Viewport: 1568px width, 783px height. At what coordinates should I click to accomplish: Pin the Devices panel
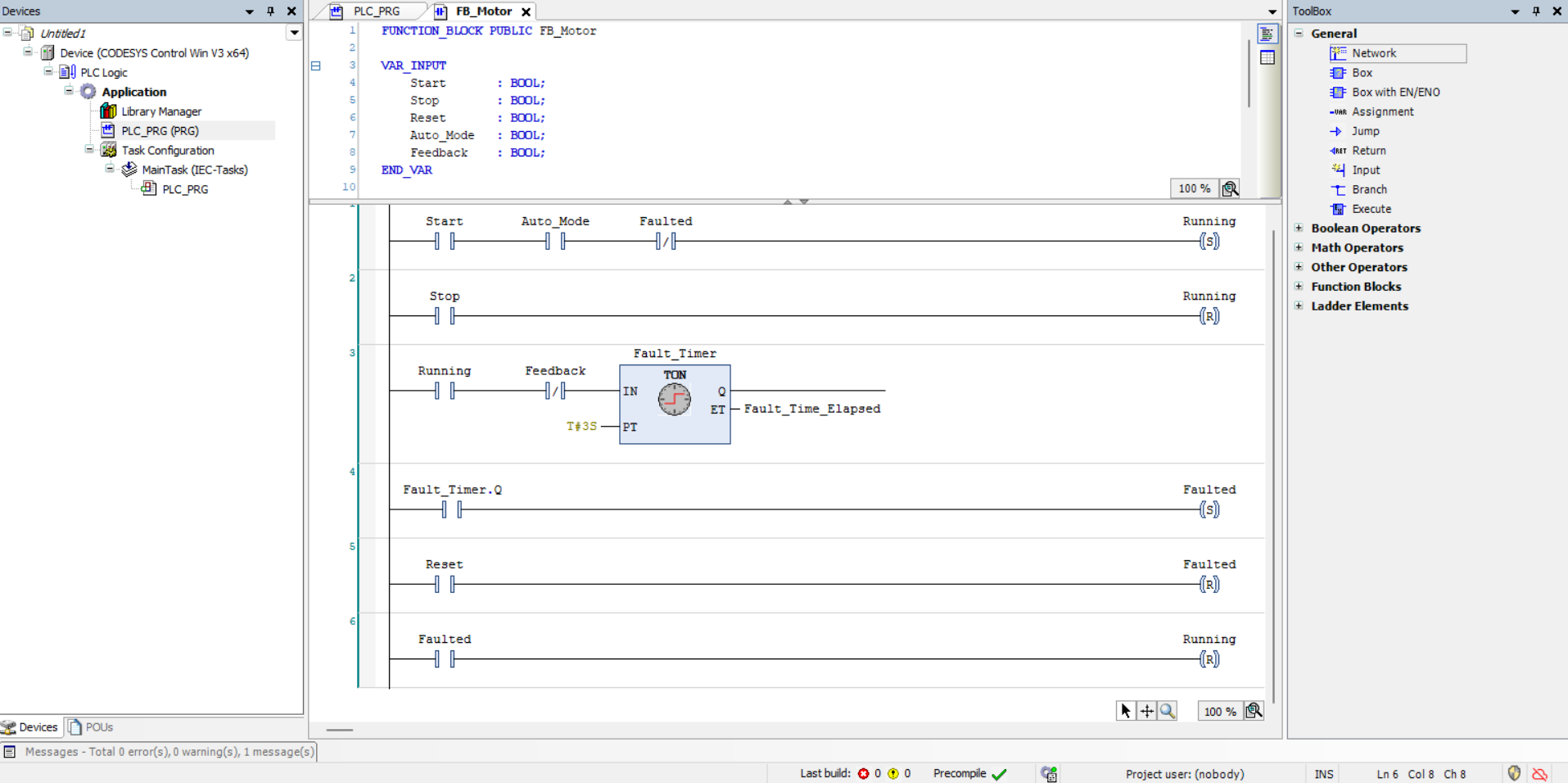(270, 11)
